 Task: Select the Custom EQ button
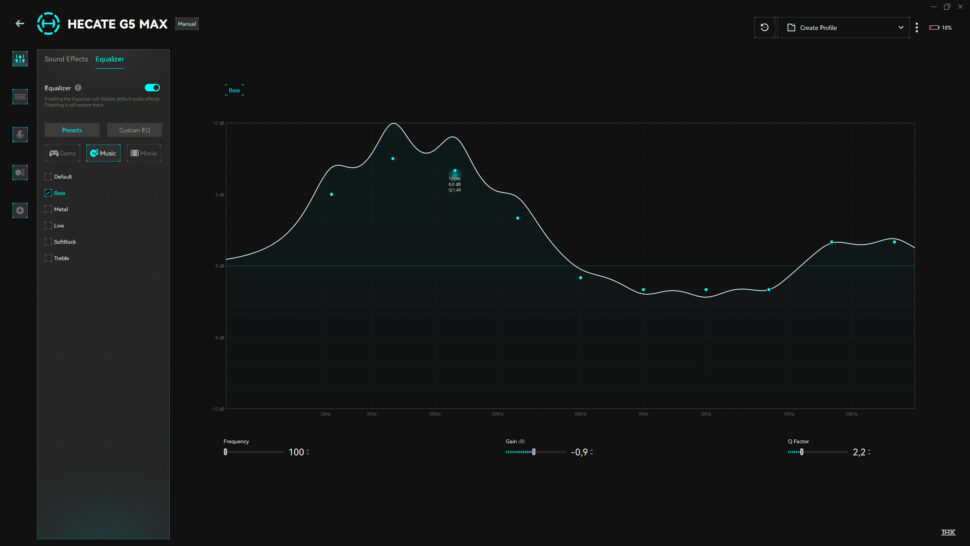(134, 130)
